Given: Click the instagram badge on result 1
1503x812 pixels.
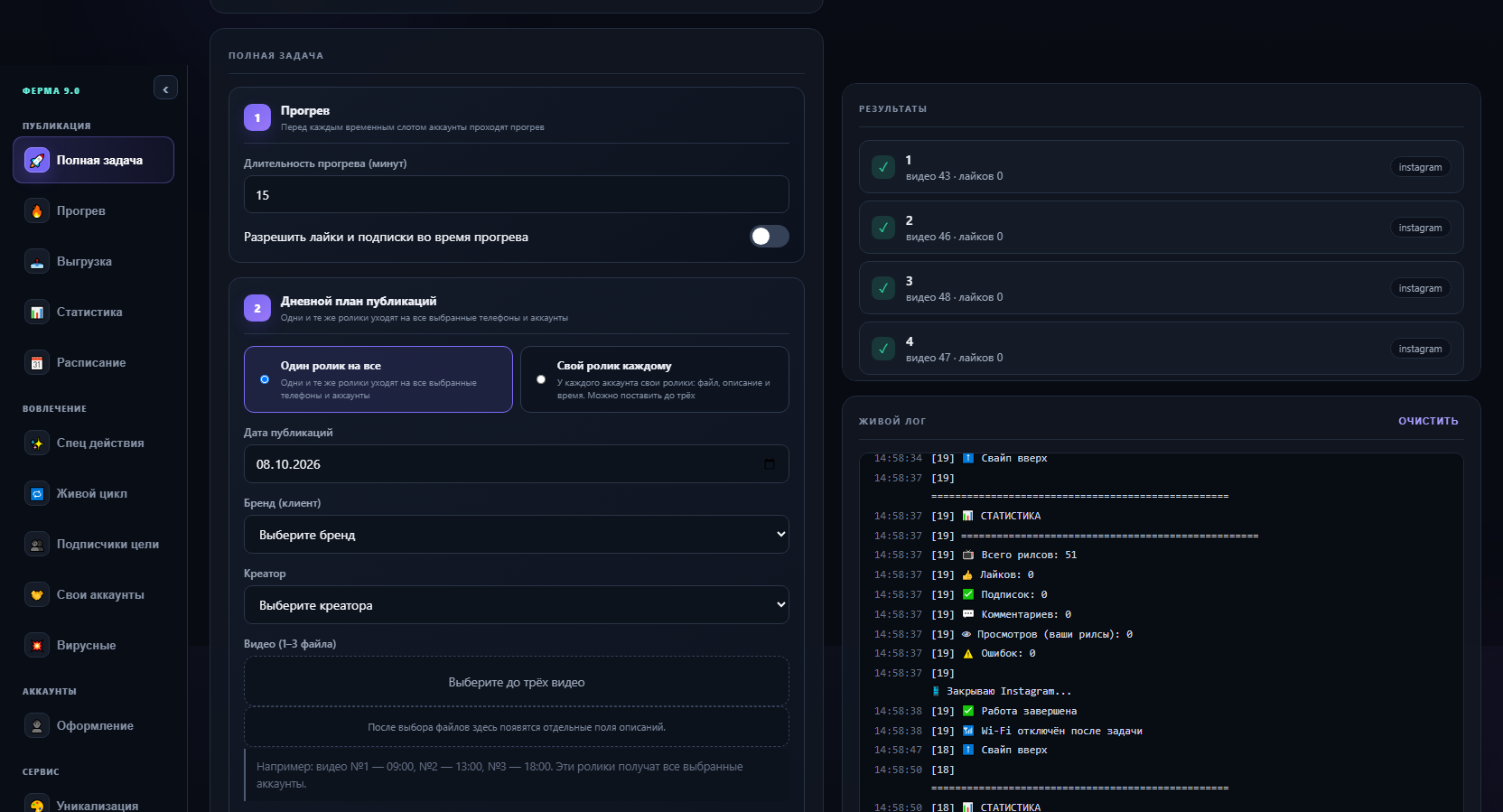Looking at the screenshot, I should pos(1420,167).
